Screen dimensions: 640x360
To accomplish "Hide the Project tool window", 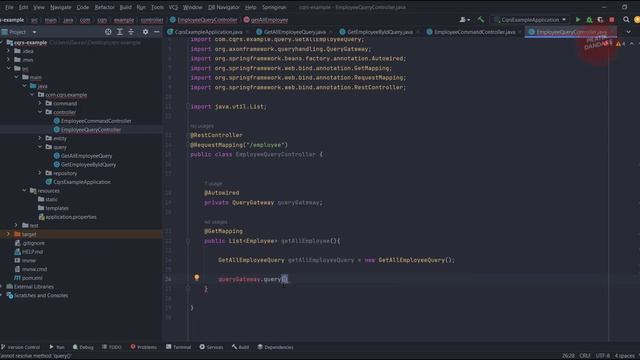I will [x=157, y=32].
